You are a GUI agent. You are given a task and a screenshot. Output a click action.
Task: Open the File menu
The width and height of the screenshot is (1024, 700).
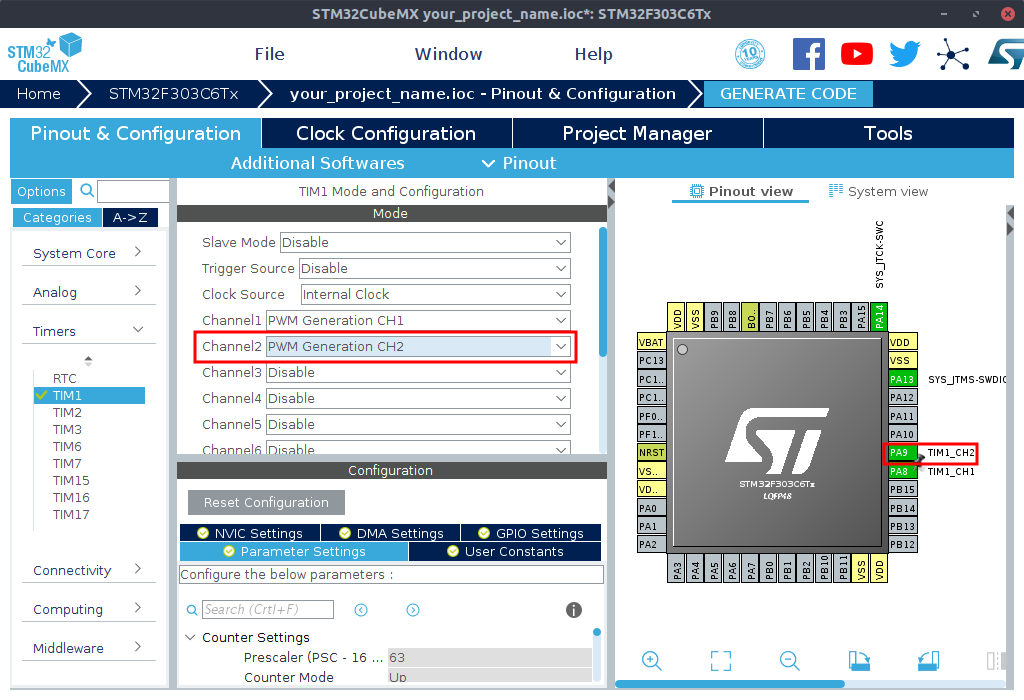[269, 54]
